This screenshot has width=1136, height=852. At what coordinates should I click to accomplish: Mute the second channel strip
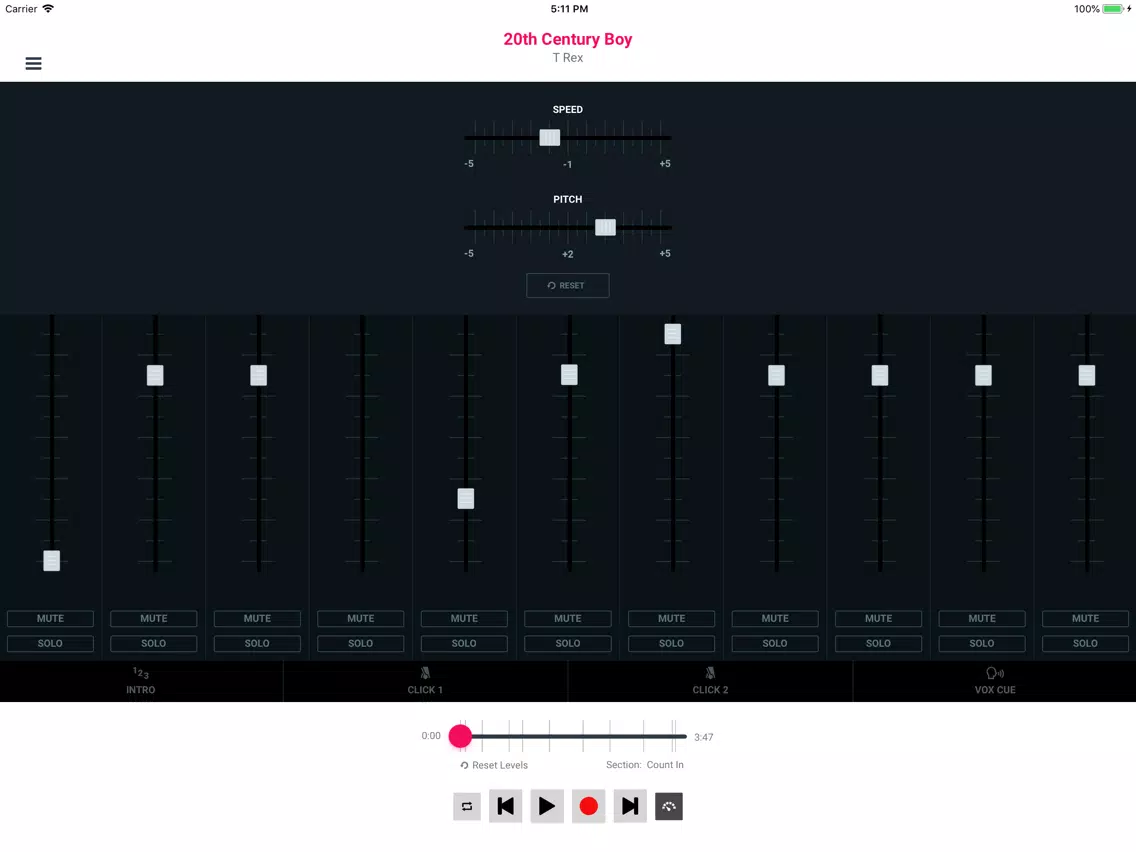154,619
